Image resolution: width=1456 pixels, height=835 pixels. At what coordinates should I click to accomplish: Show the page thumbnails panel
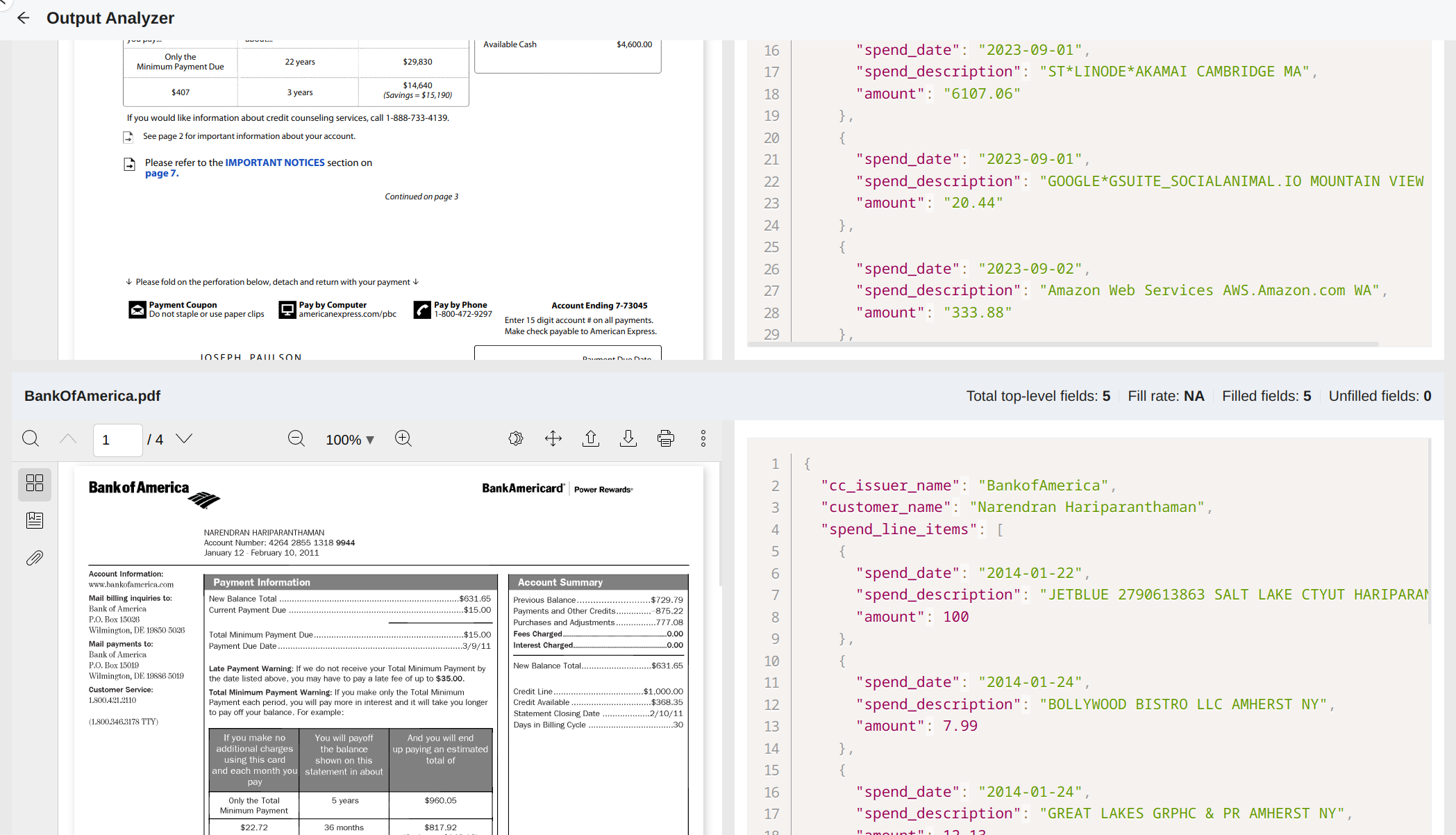point(35,483)
